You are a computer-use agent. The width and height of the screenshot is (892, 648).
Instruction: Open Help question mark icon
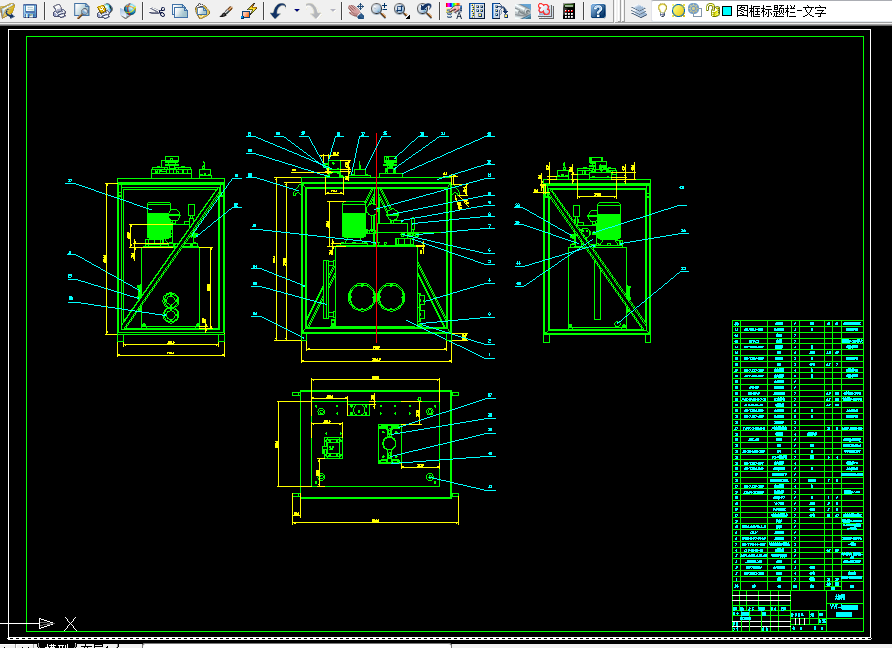[598, 10]
